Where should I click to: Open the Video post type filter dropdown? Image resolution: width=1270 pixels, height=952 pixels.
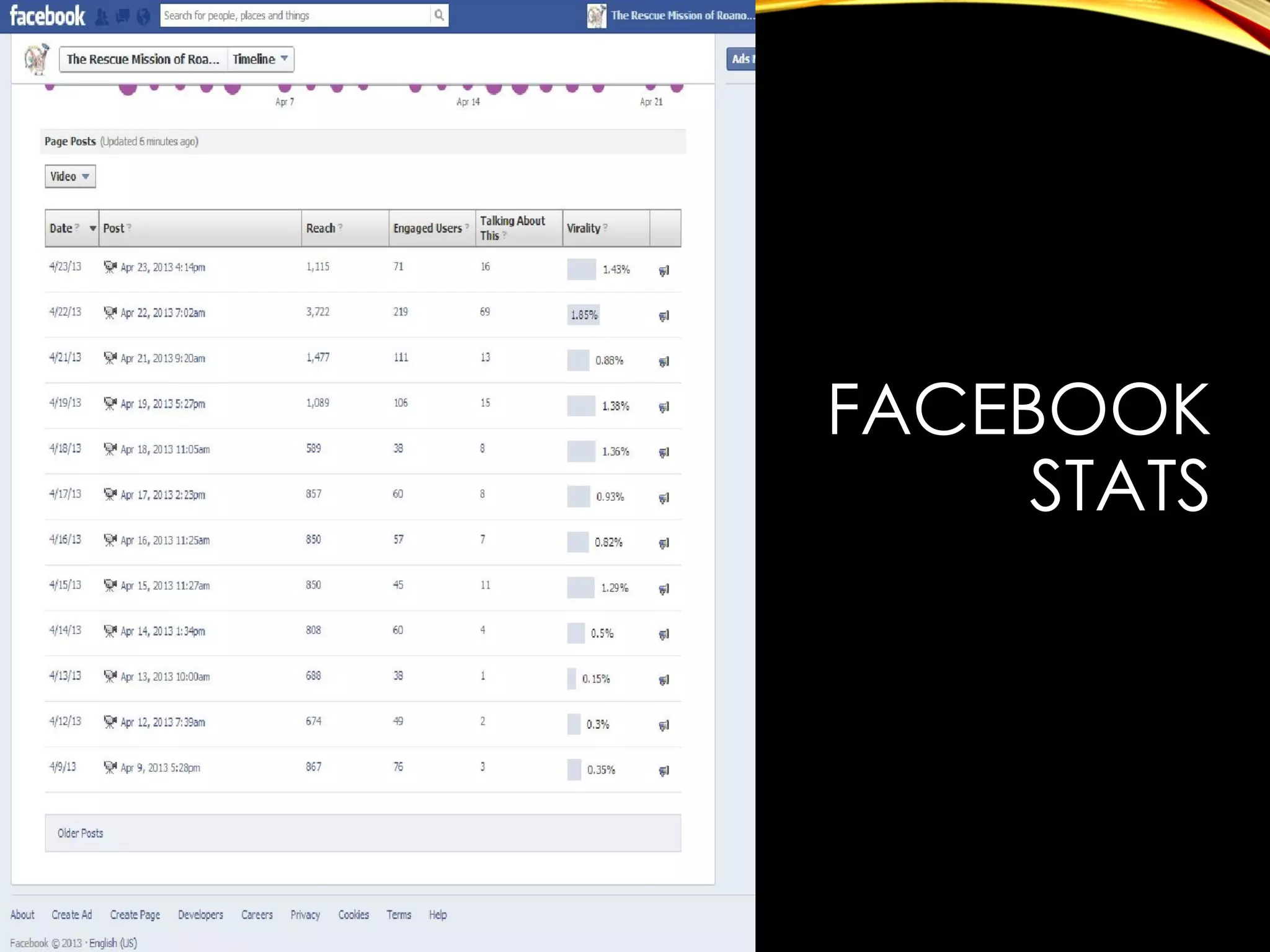coord(70,177)
